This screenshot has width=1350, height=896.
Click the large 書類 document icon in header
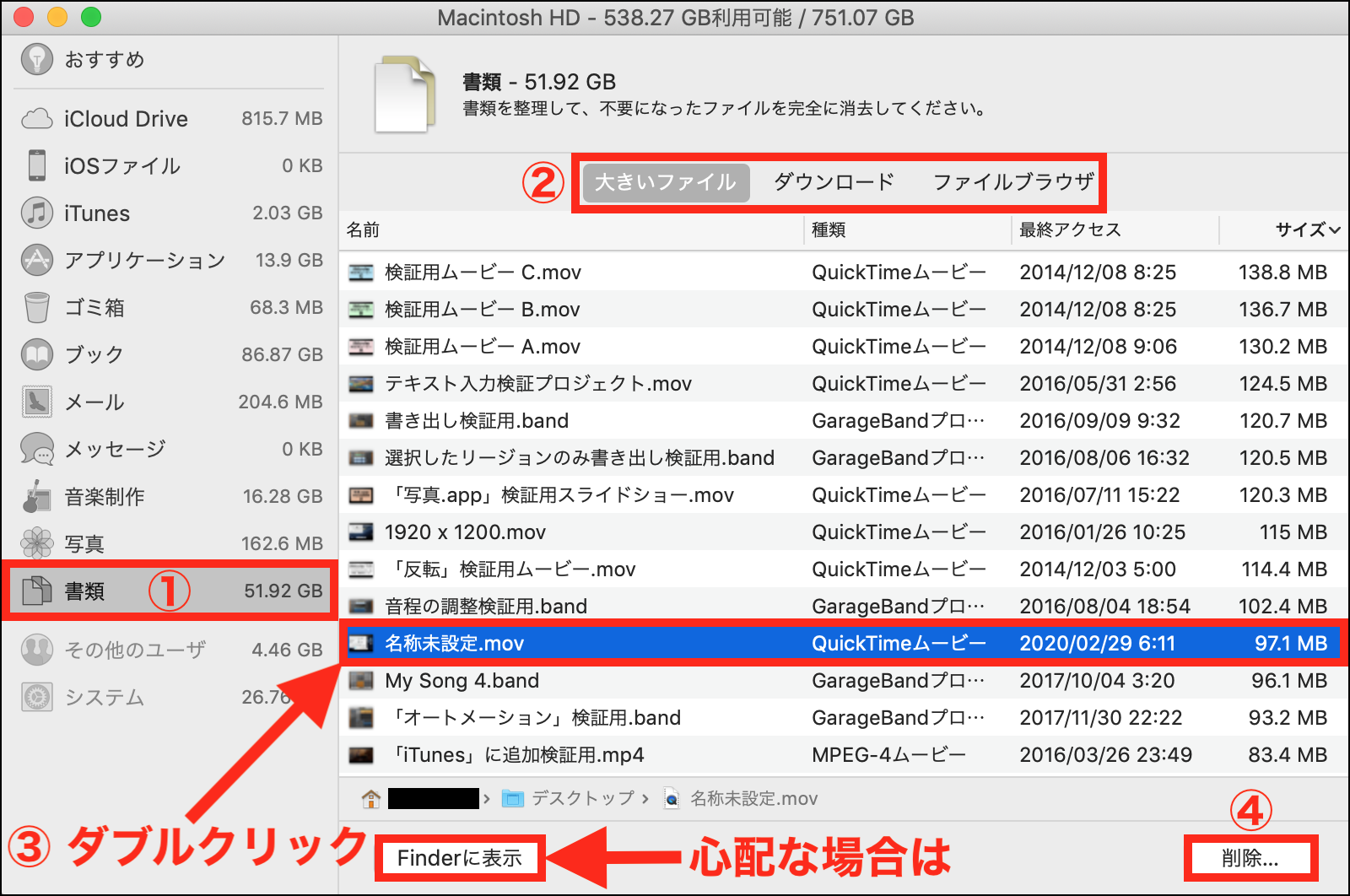coord(405,94)
